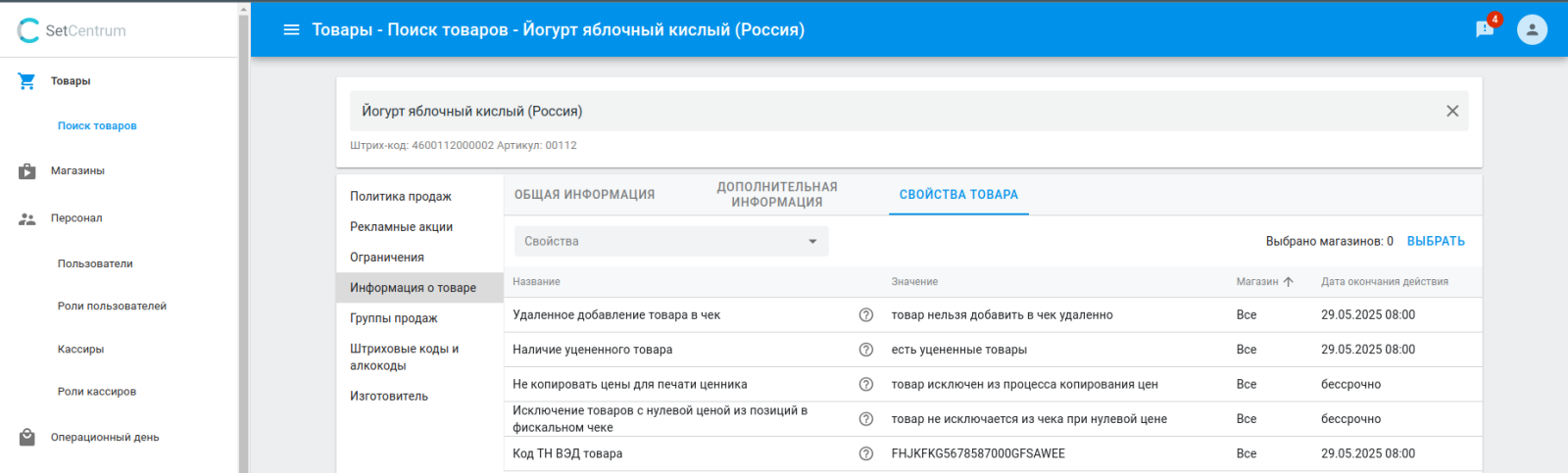Switch to Общая информация tab
This screenshot has width=1568, height=473.
point(585,194)
